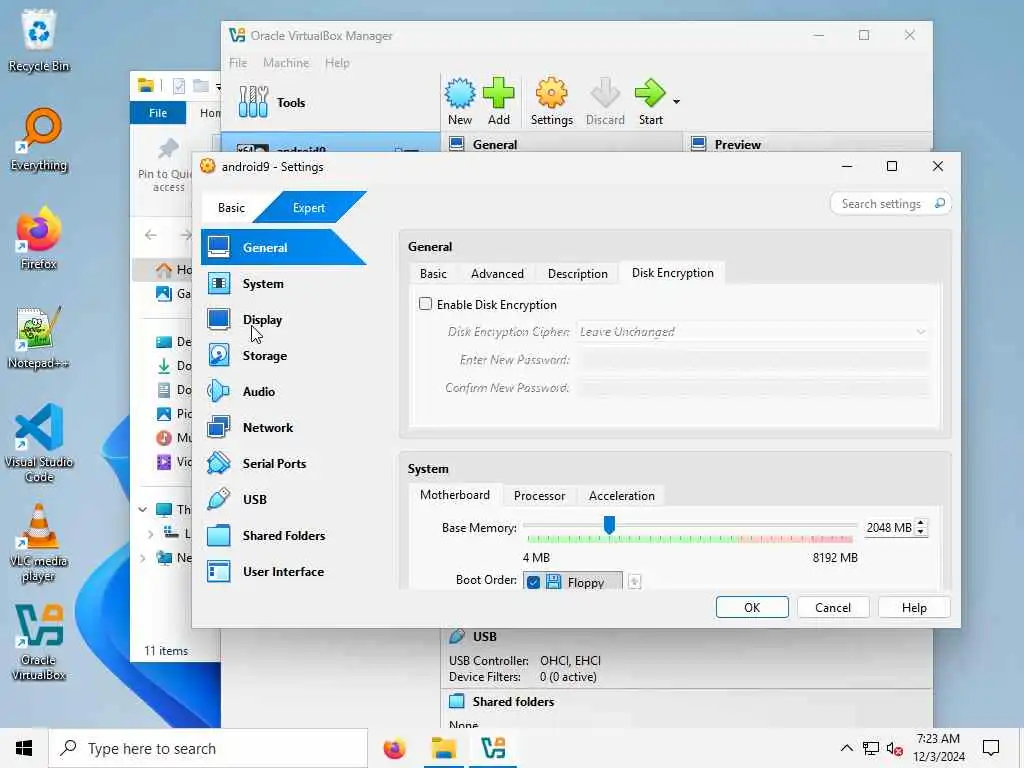Image resolution: width=1024 pixels, height=768 pixels.
Task: Switch to Basic settings mode
Action: tap(231, 208)
